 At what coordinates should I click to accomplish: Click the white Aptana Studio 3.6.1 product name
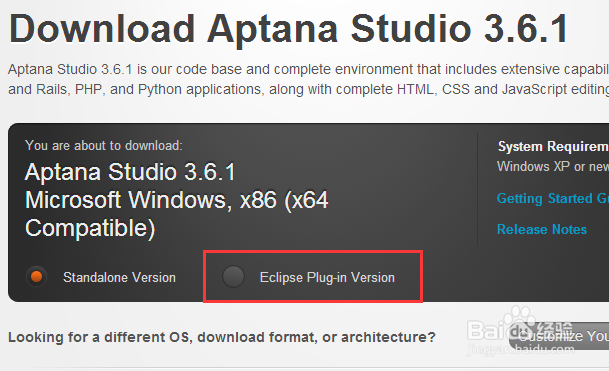pos(130,172)
